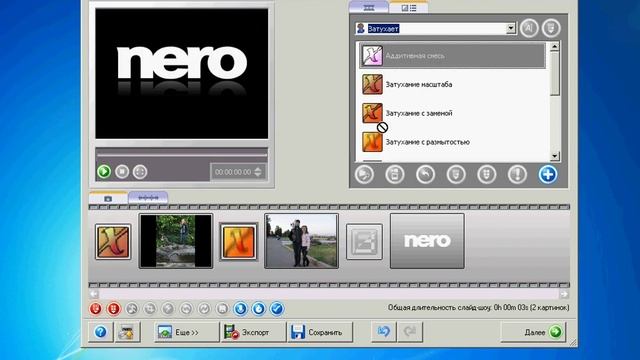Click the Затухание с размытостью transition icon
The height and width of the screenshot is (360, 640).
[372, 142]
